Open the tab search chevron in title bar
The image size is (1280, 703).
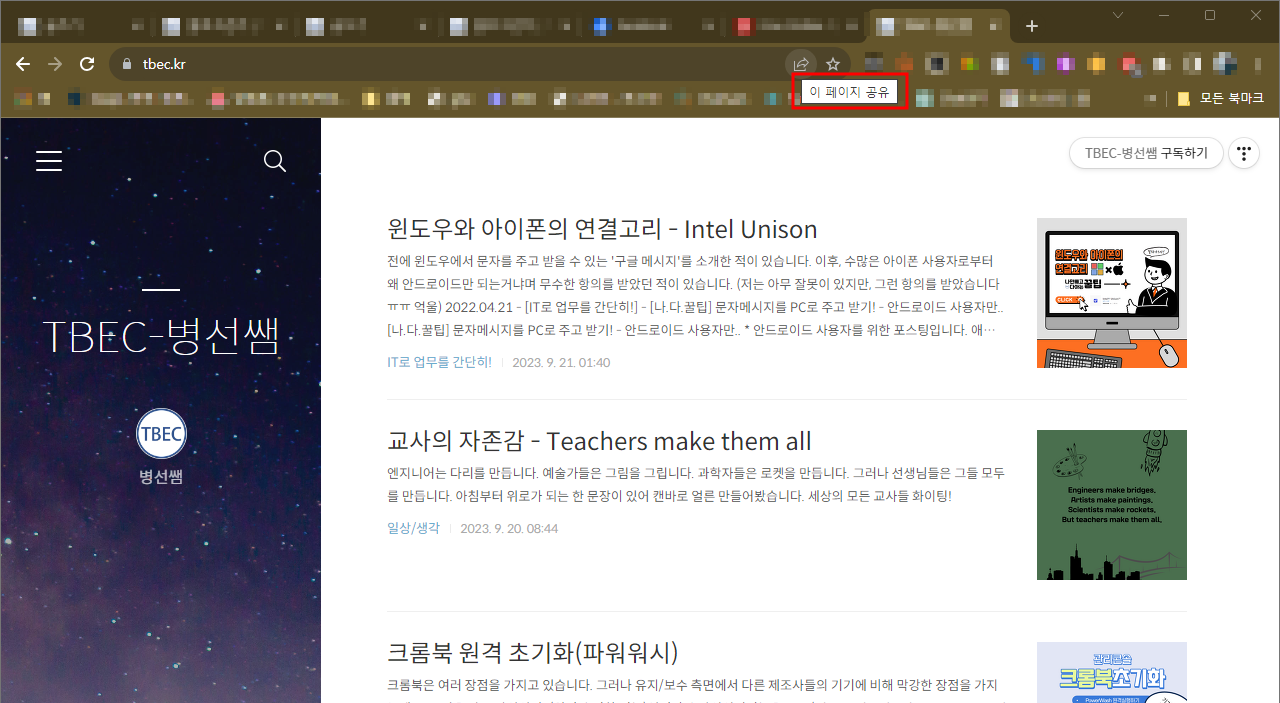click(x=1118, y=15)
